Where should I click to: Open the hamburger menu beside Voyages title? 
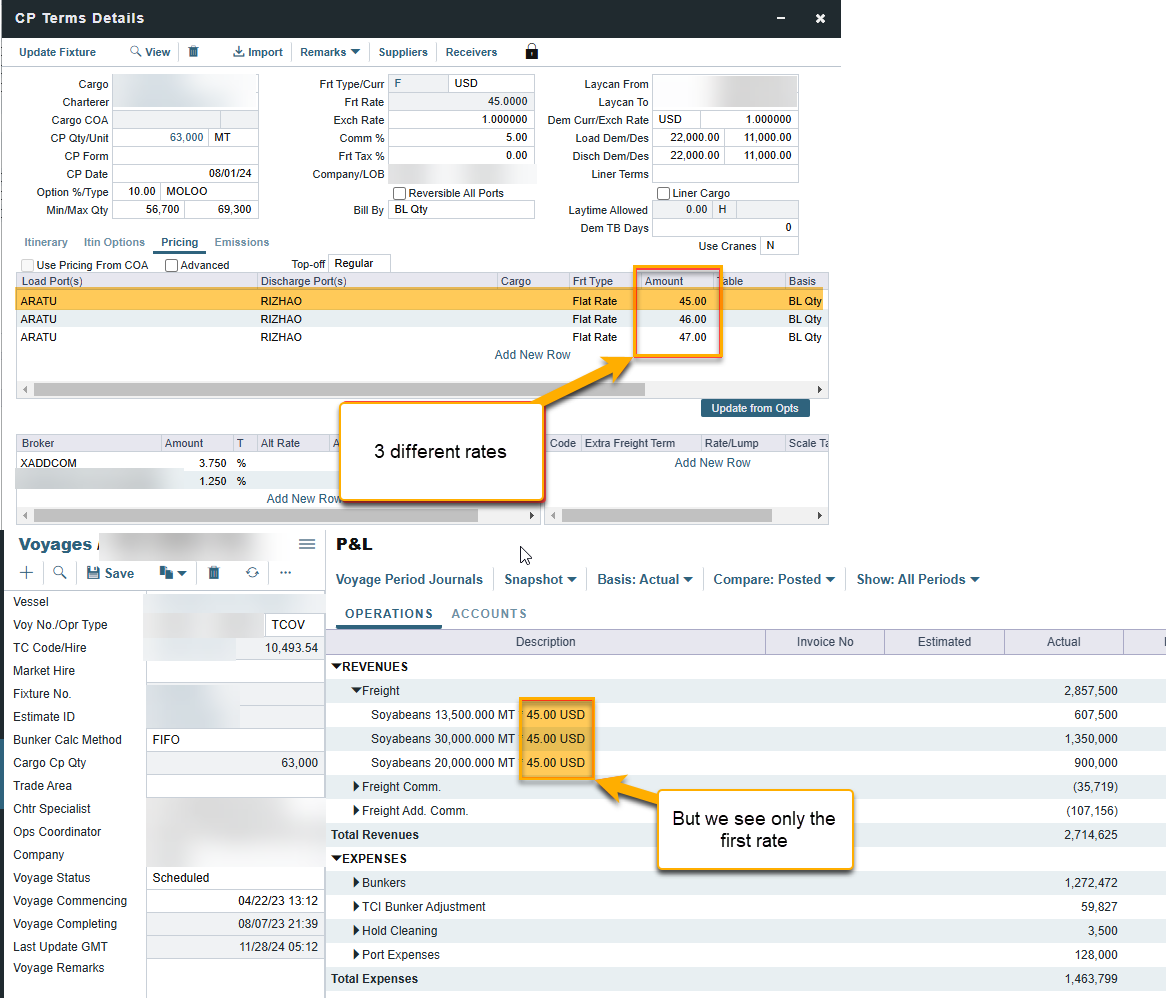[307, 544]
